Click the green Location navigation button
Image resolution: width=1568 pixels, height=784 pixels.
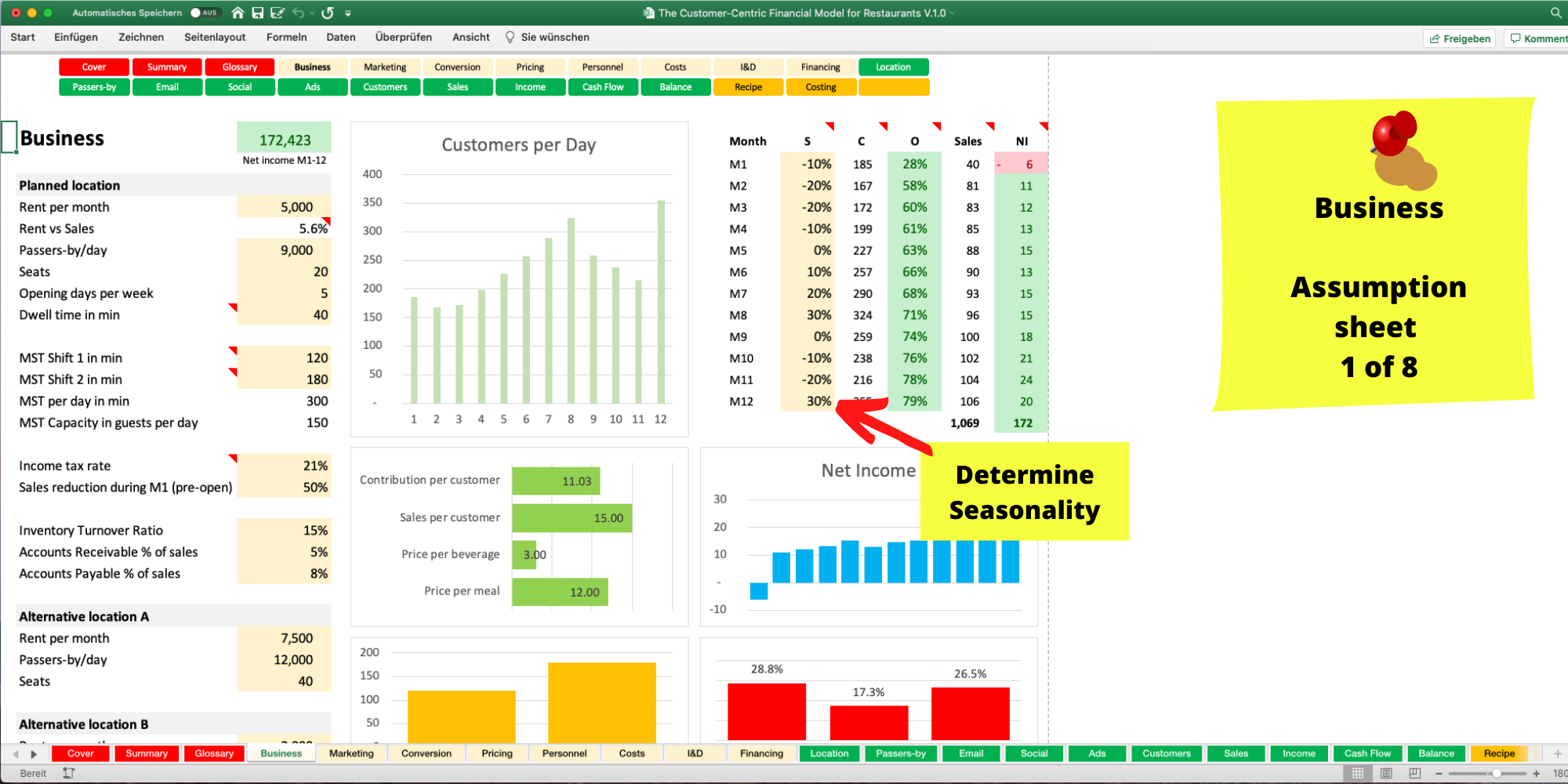tap(894, 67)
